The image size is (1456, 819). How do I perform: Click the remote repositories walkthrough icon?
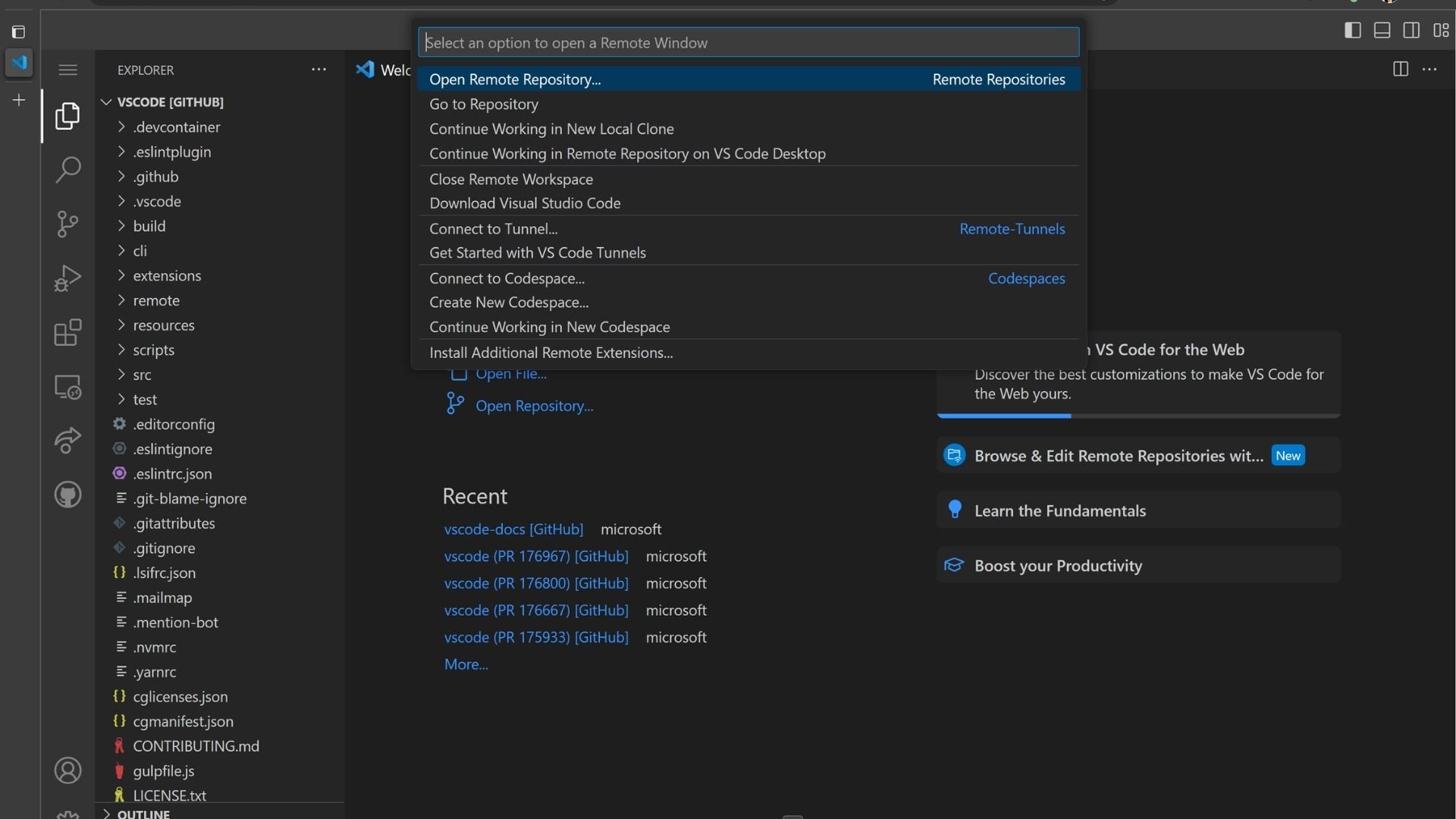(x=954, y=455)
